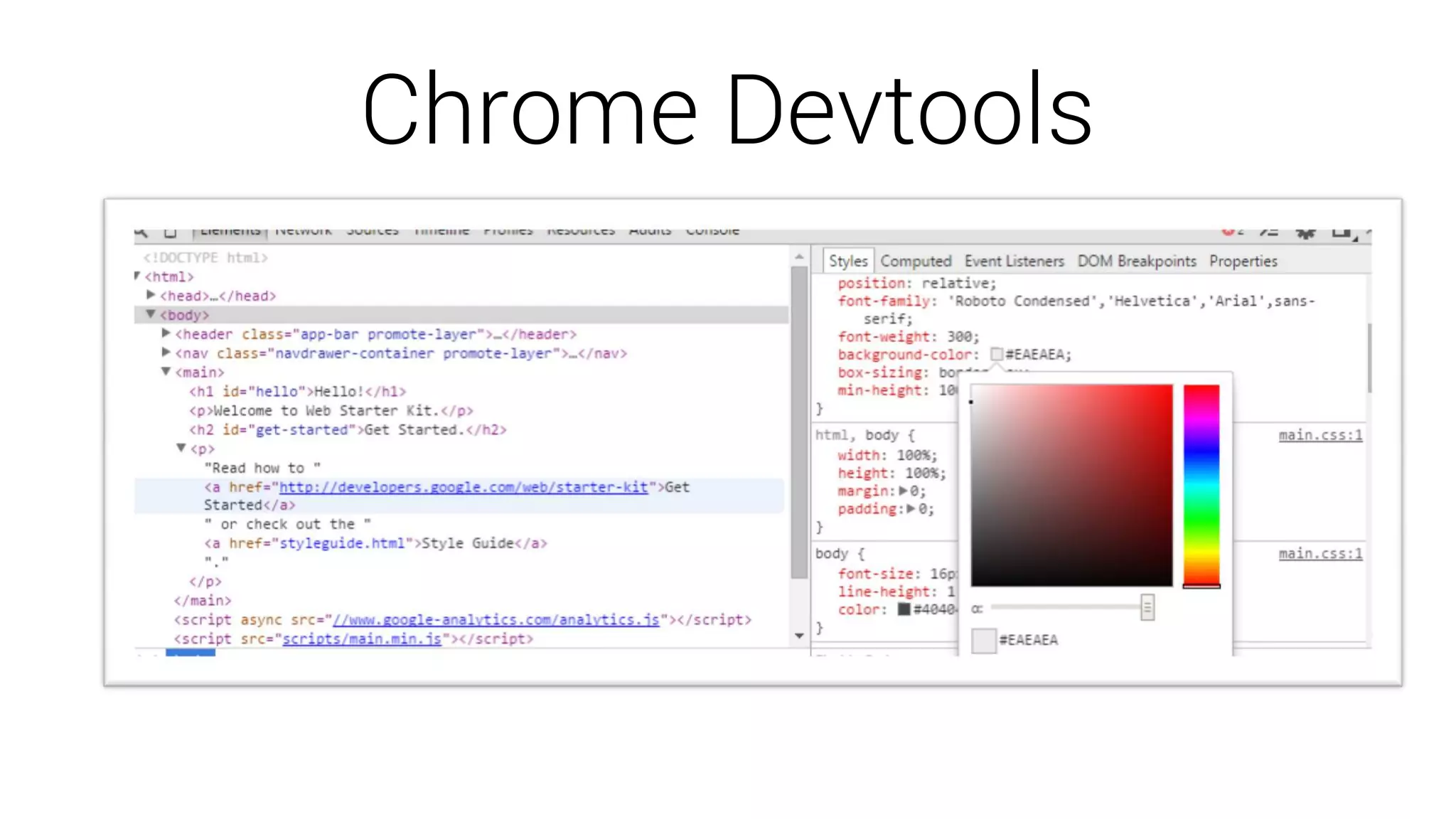Expand the nav navdrawer-container element
The image size is (1456, 819).
click(x=166, y=352)
